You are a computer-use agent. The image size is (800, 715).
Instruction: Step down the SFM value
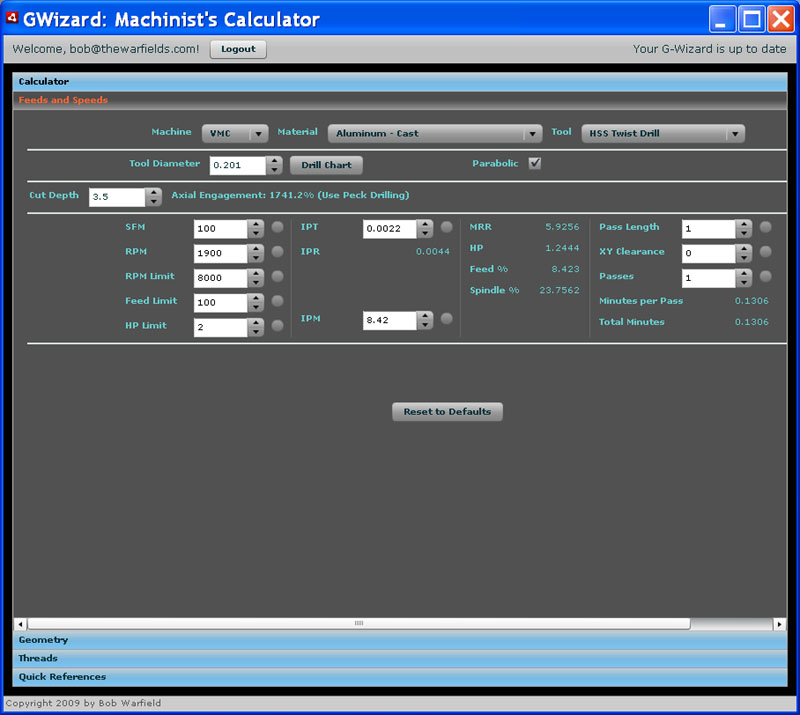tap(256, 232)
